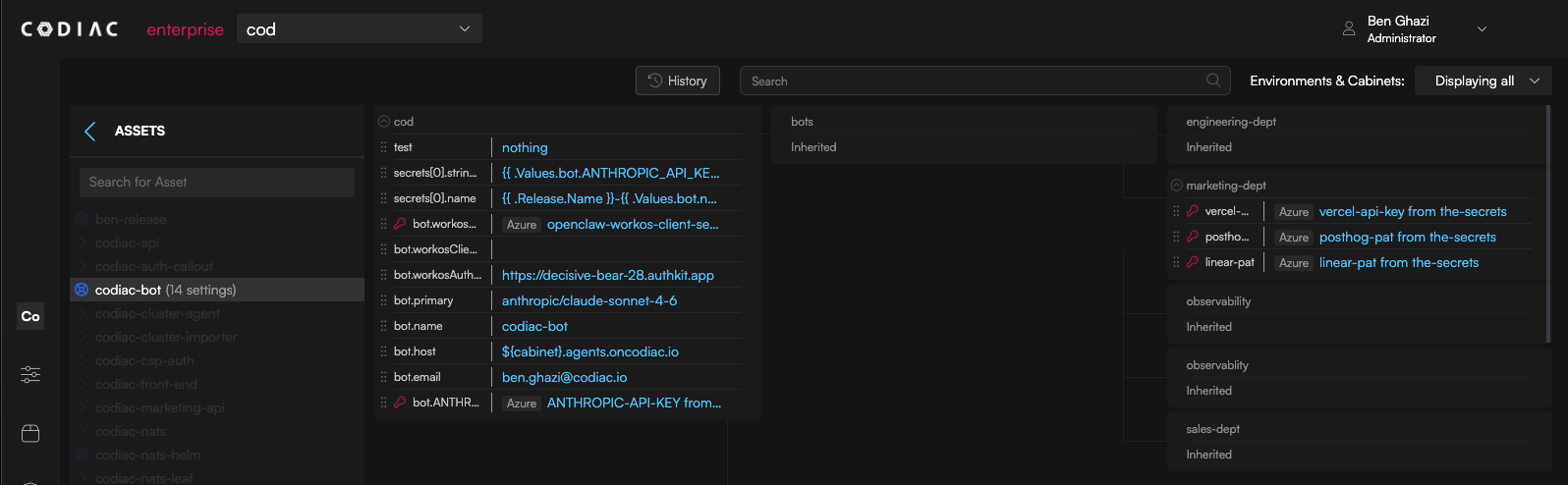Click the anthropic/claude-sonnet-4-6 value
The image size is (1568, 485).
589,300
